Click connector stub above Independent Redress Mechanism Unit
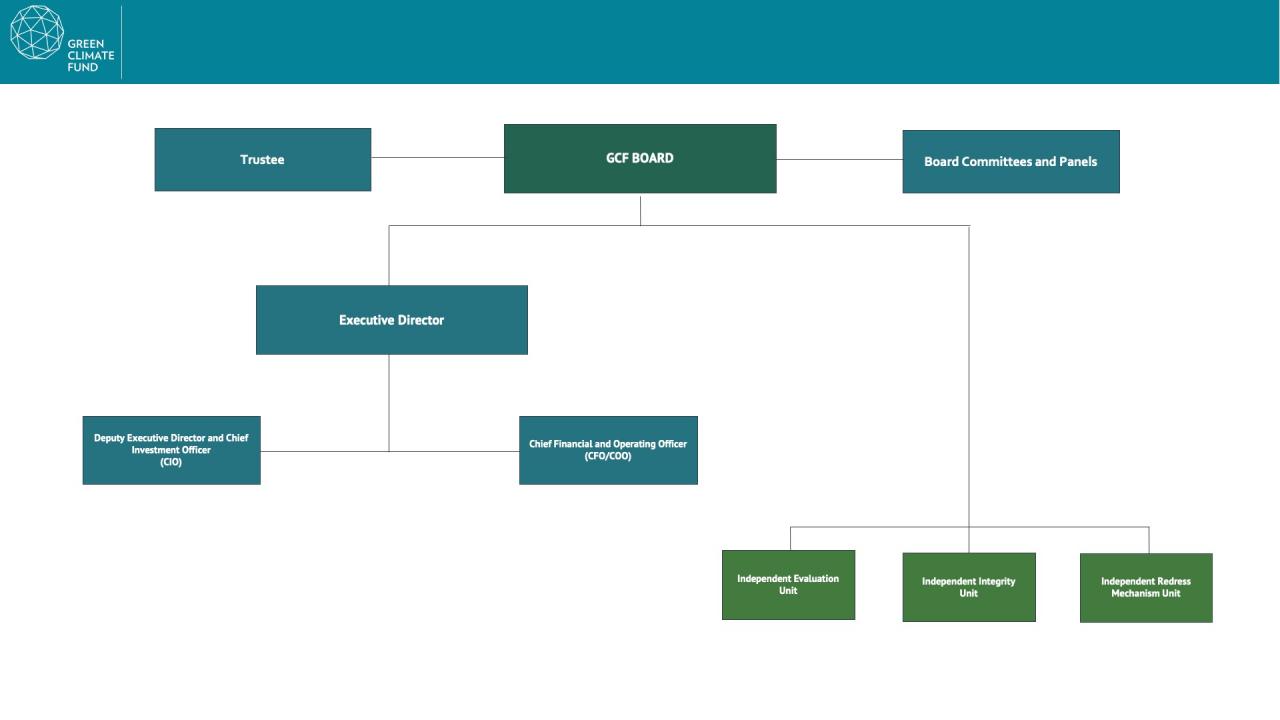 (1148, 540)
